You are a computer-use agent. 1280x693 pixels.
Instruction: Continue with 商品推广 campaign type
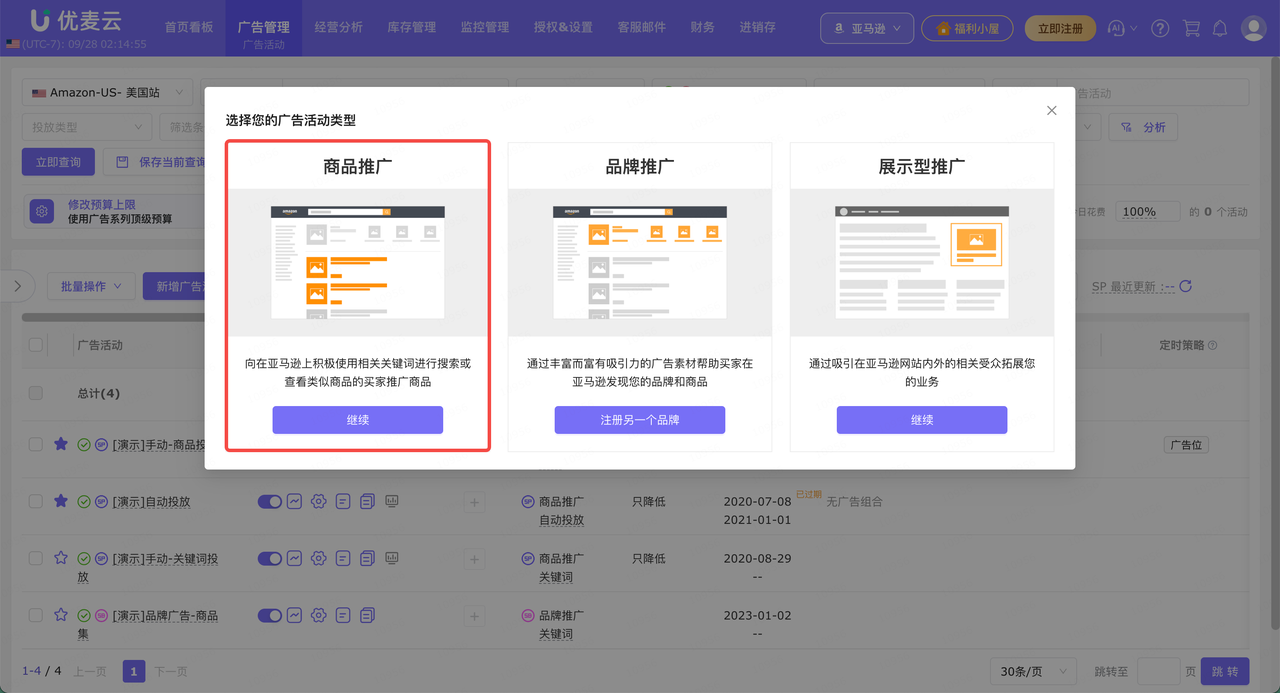358,420
